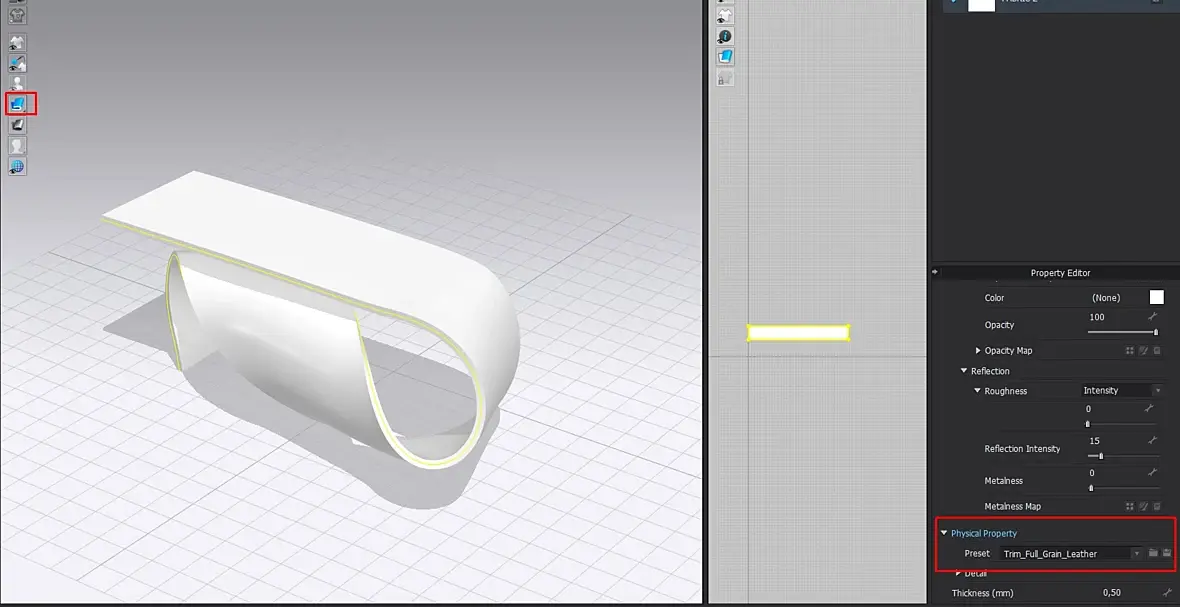This screenshot has height=607, width=1180.
Task: Click the pin icon for Reflection Intensity
Action: point(1151,441)
